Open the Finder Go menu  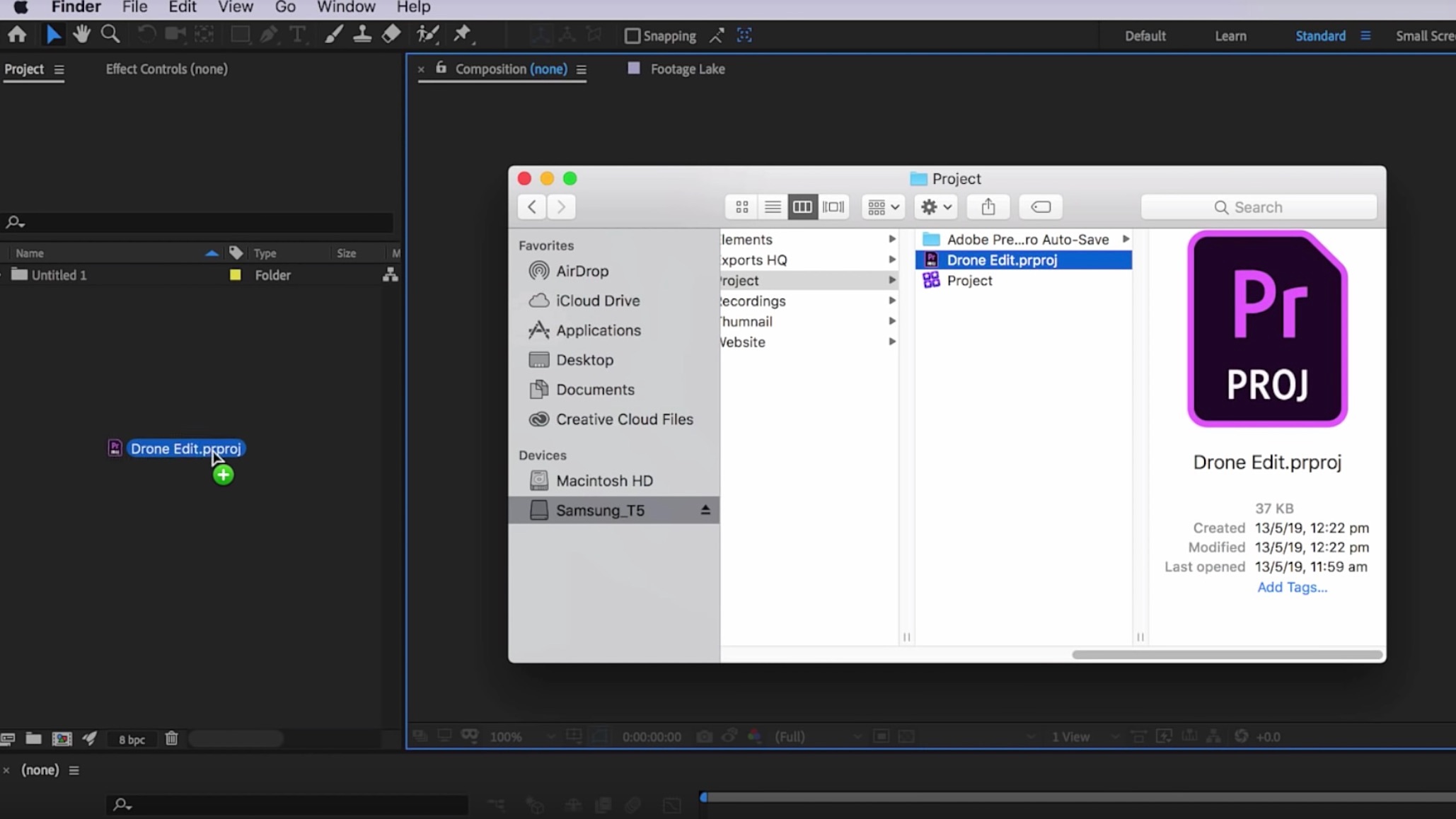point(285,8)
